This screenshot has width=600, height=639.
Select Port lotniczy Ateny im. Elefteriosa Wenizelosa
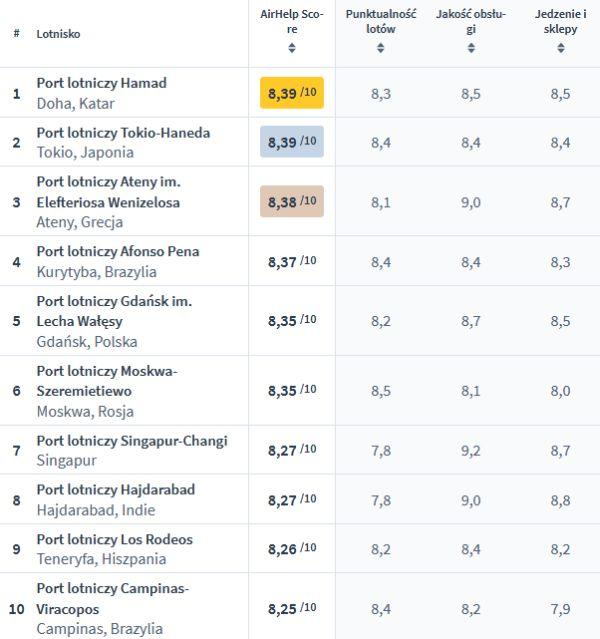coord(108,192)
